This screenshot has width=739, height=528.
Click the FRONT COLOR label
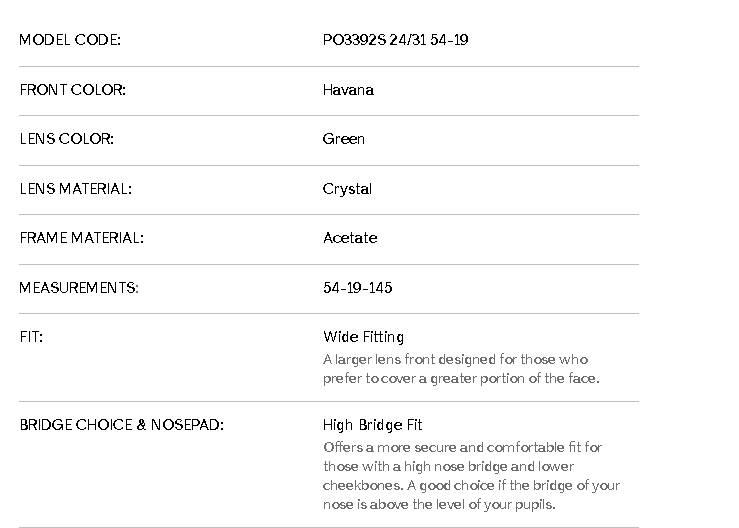click(x=72, y=90)
